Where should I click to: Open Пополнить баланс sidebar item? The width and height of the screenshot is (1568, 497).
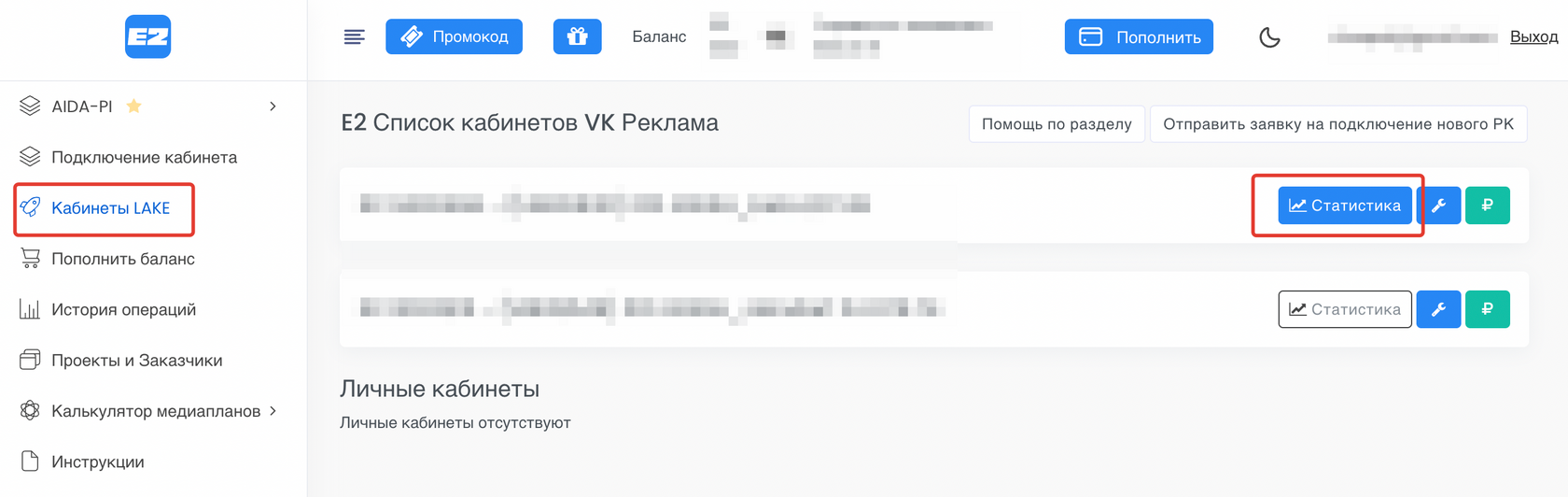click(x=122, y=259)
